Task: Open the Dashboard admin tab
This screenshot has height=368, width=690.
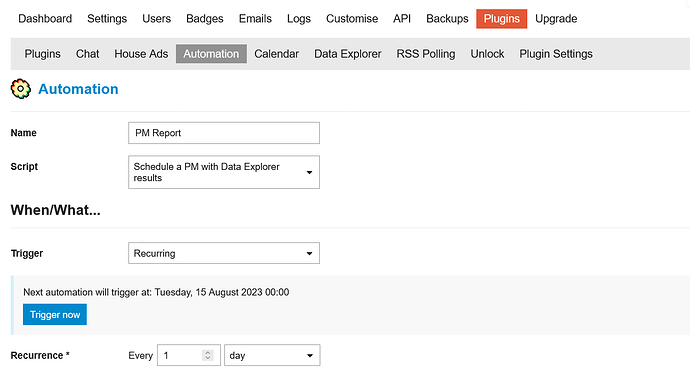Action: click(45, 18)
